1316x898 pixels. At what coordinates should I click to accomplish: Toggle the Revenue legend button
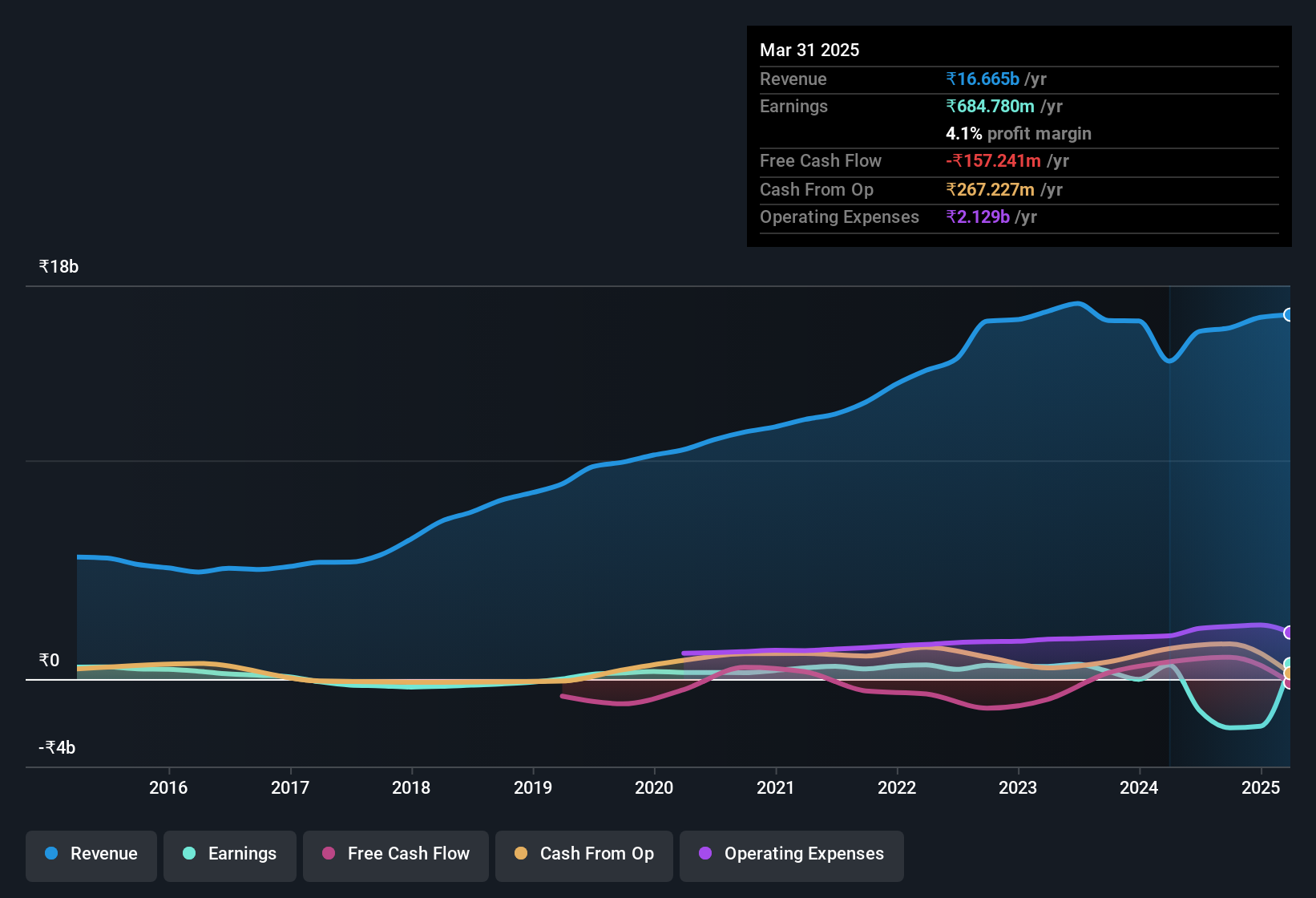[x=91, y=856]
